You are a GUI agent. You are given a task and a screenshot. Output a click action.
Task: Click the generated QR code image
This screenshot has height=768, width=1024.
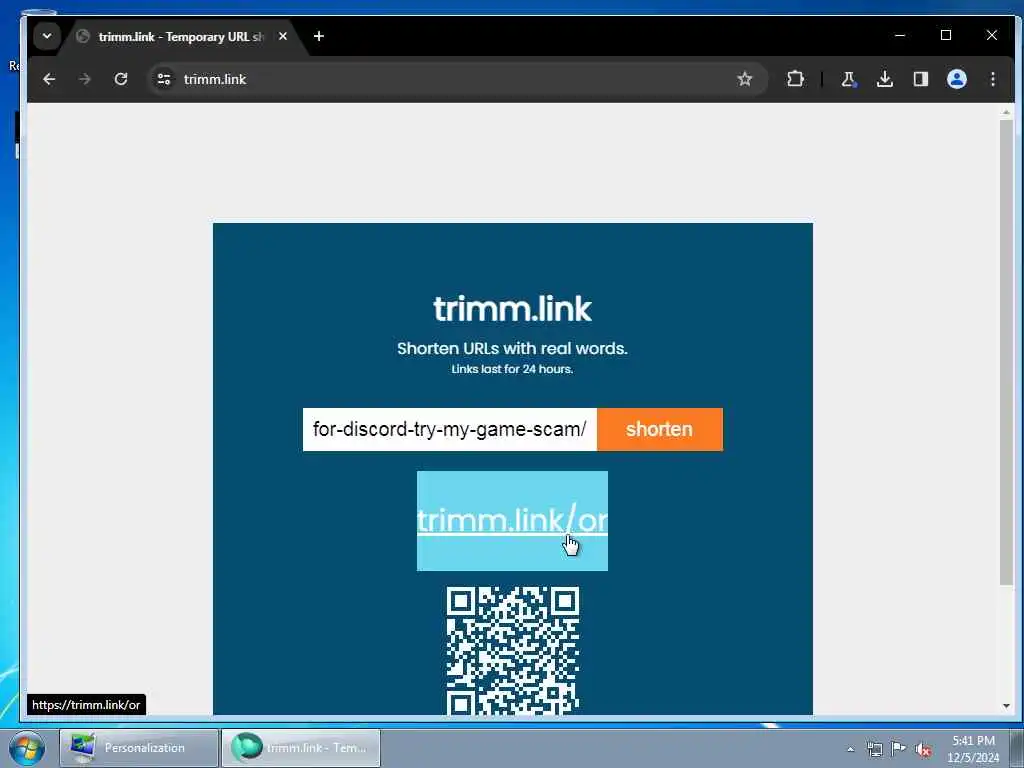point(513,650)
